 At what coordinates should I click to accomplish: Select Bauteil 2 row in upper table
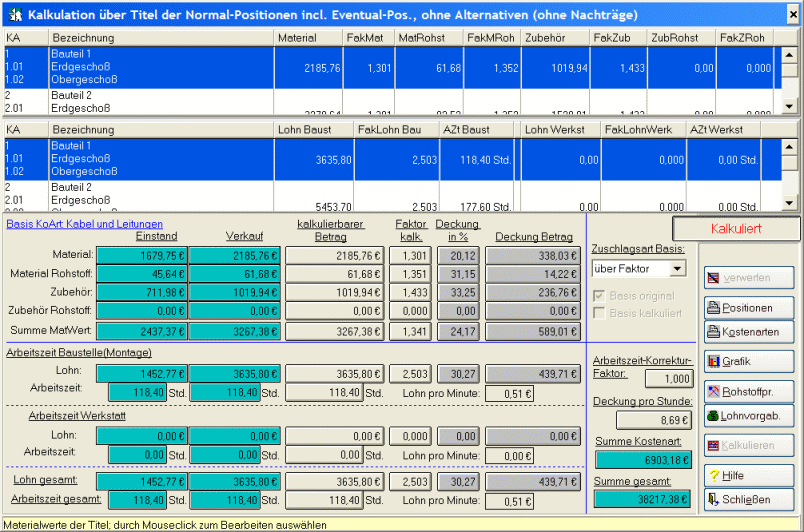392,101
